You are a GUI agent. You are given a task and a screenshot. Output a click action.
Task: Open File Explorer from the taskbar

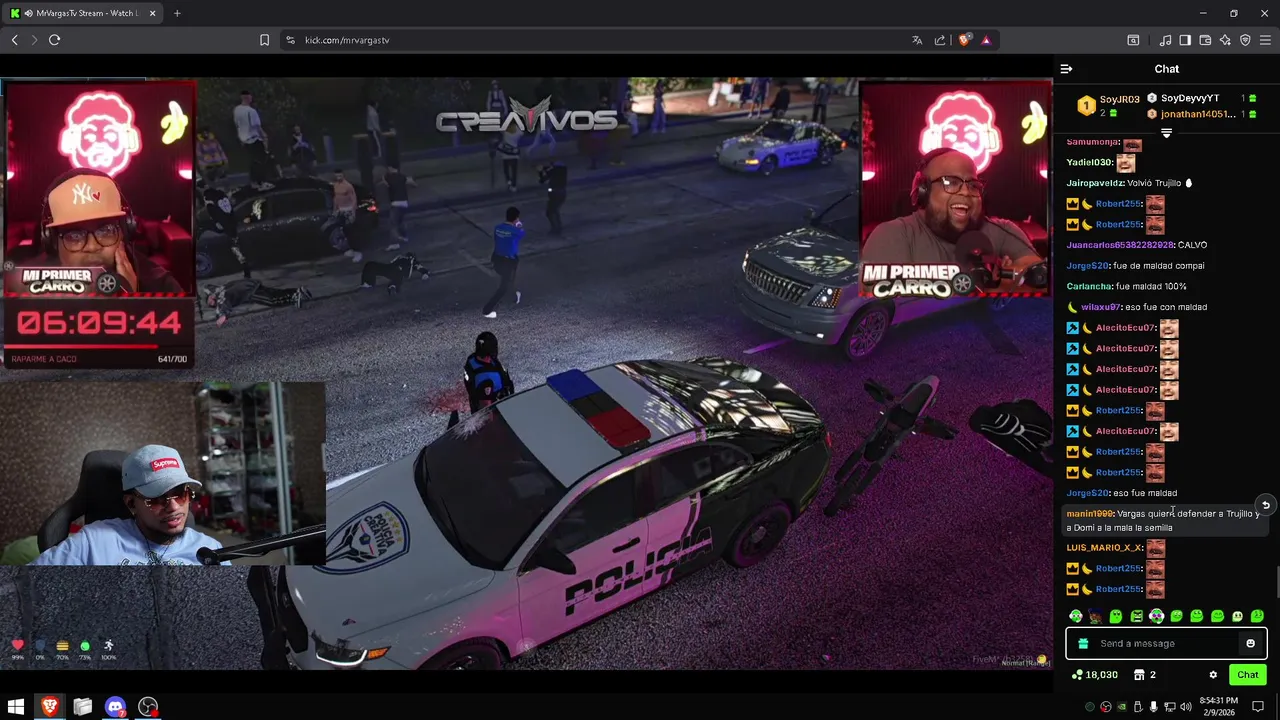pos(82,707)
